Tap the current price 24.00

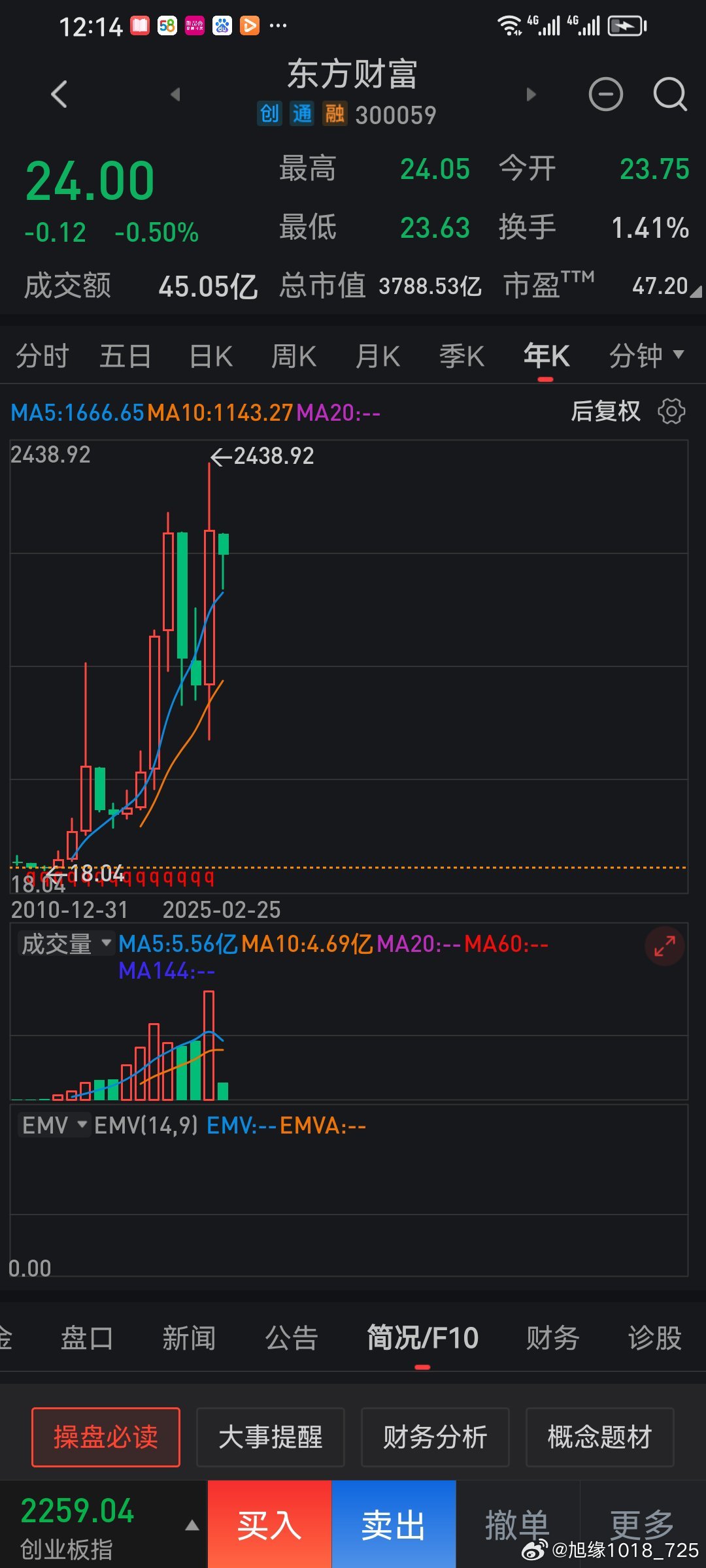90,181
